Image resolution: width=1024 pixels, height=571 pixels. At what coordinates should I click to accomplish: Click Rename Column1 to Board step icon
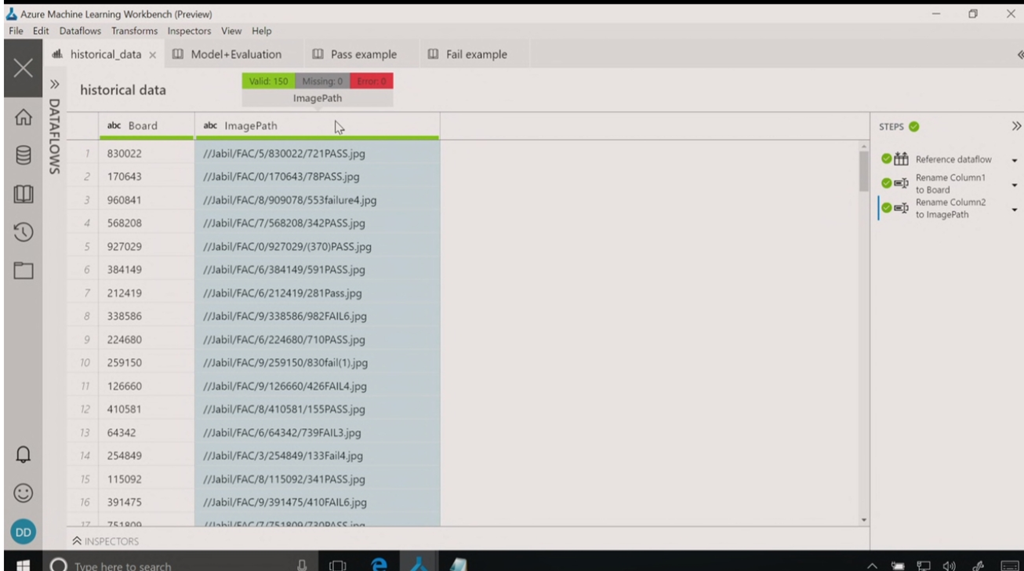[x=901, y=184]
